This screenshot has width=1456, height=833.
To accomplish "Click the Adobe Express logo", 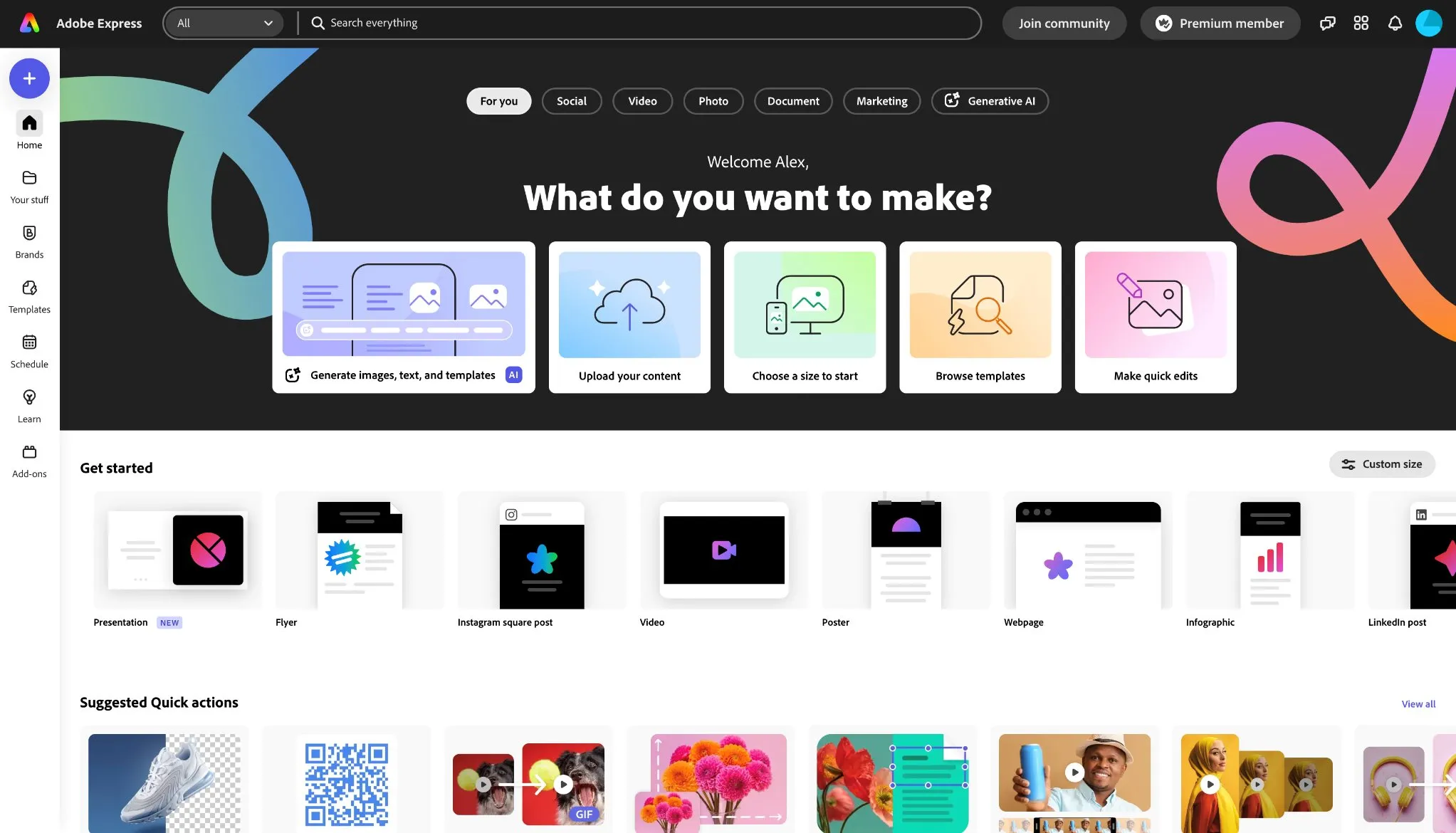I will point(29,23).
